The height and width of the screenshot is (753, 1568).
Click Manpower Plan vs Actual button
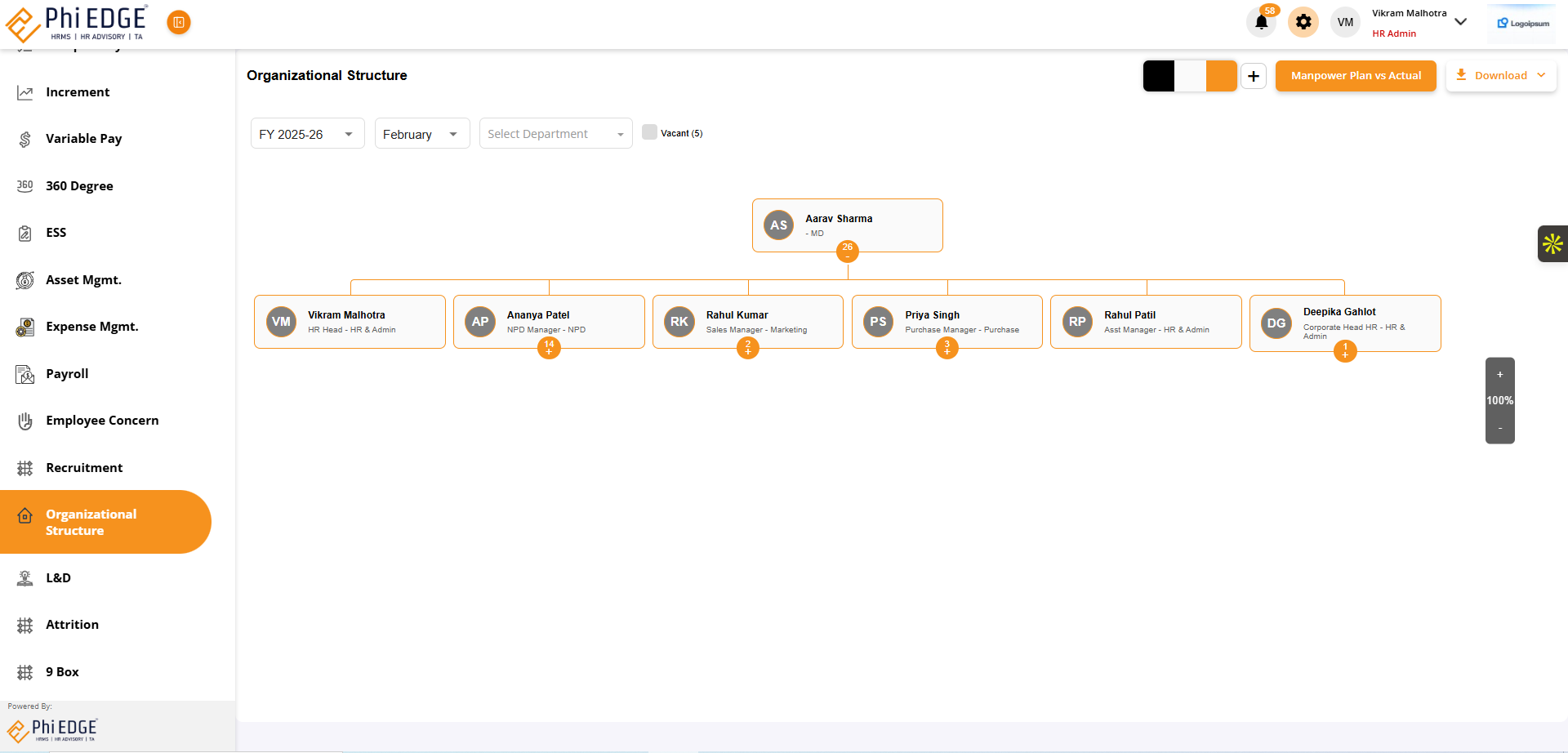pos(1356,76)
